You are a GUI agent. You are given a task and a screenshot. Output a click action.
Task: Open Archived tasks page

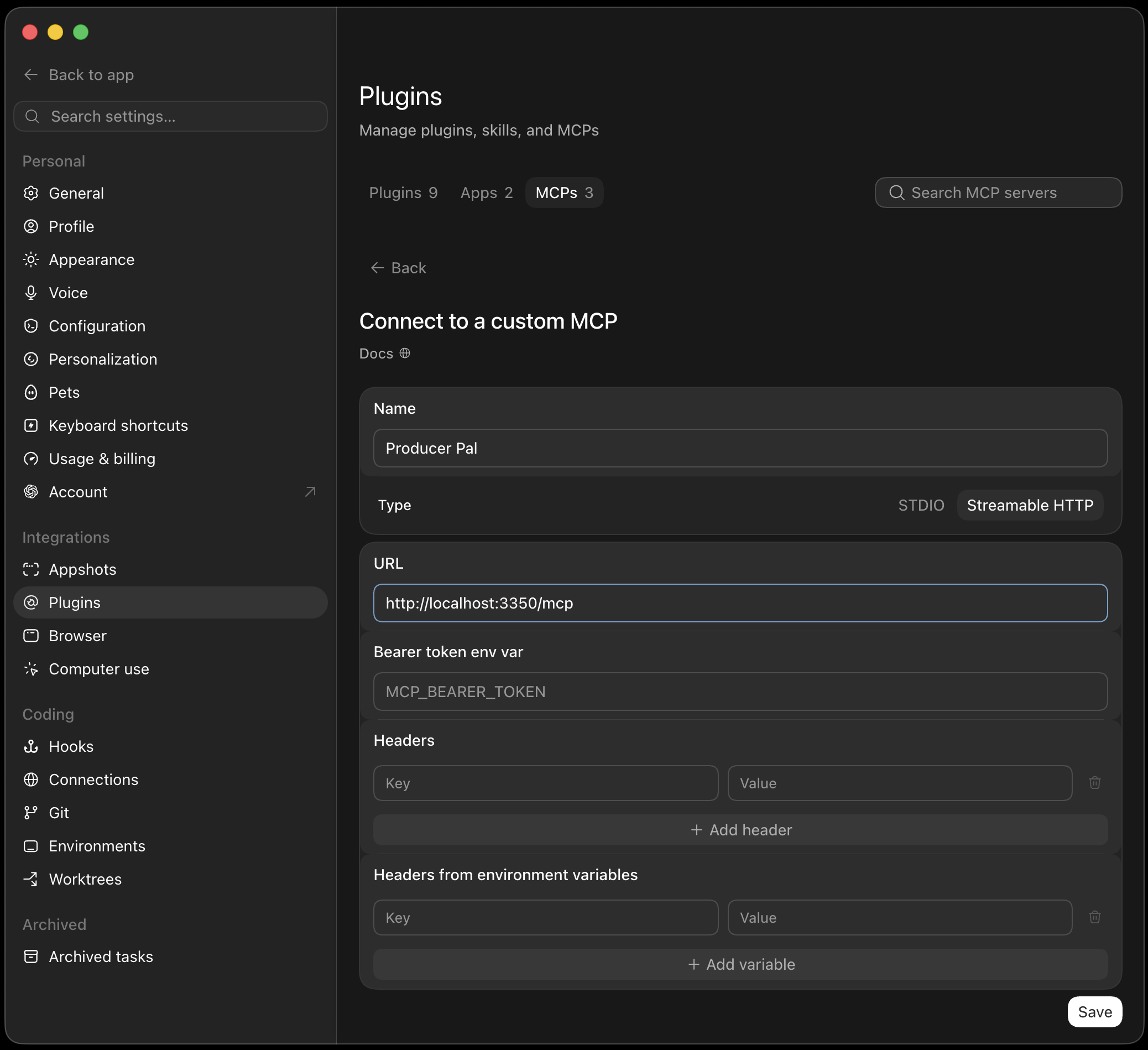click(x=170, y=957)
